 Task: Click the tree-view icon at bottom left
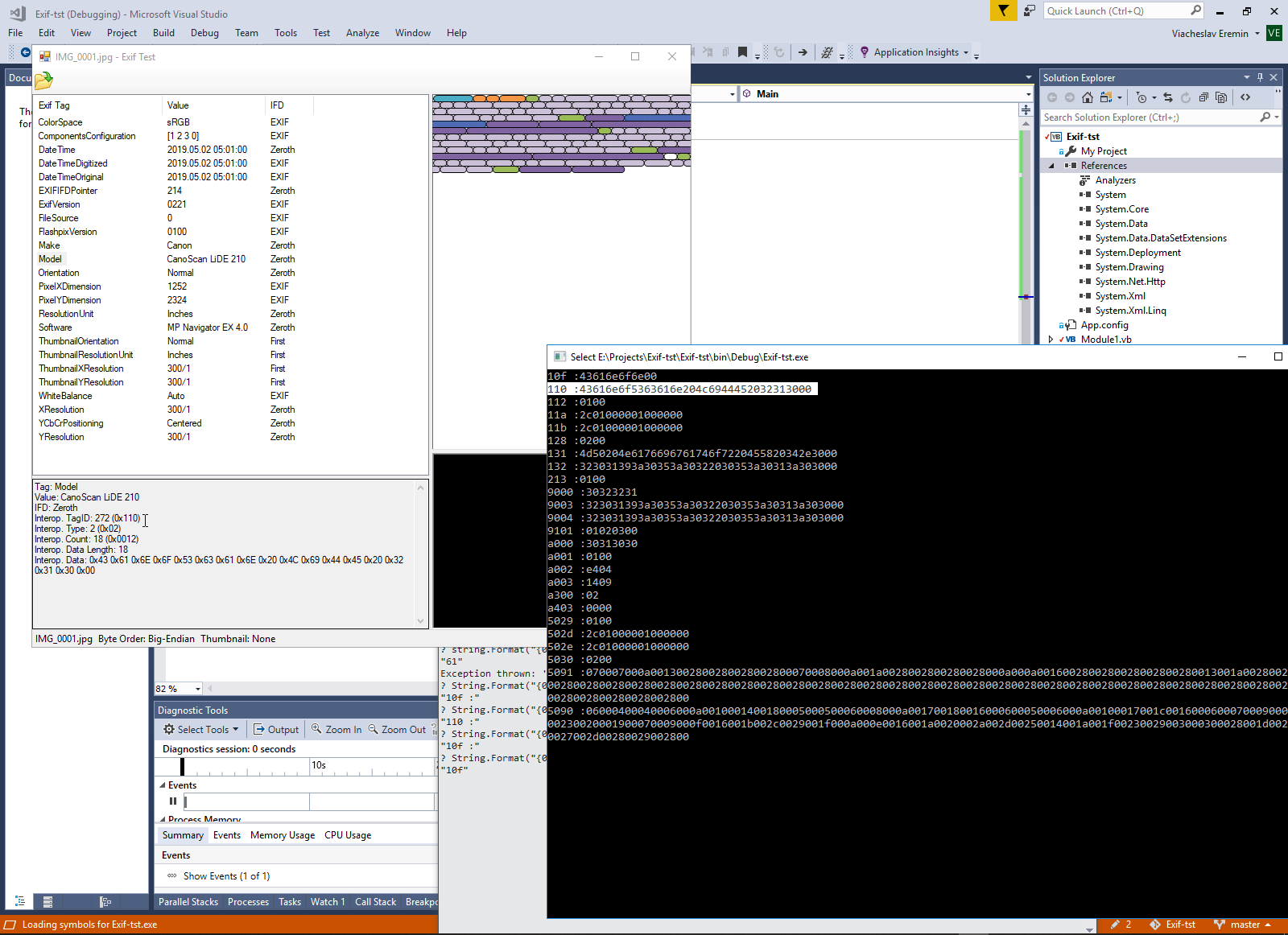(105, 902)
